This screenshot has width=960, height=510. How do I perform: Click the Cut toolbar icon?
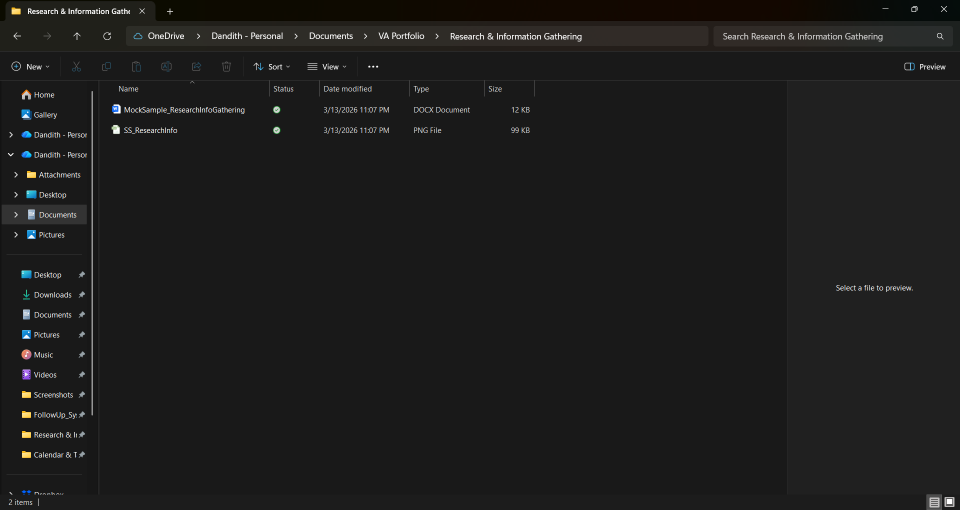(77, 67)
